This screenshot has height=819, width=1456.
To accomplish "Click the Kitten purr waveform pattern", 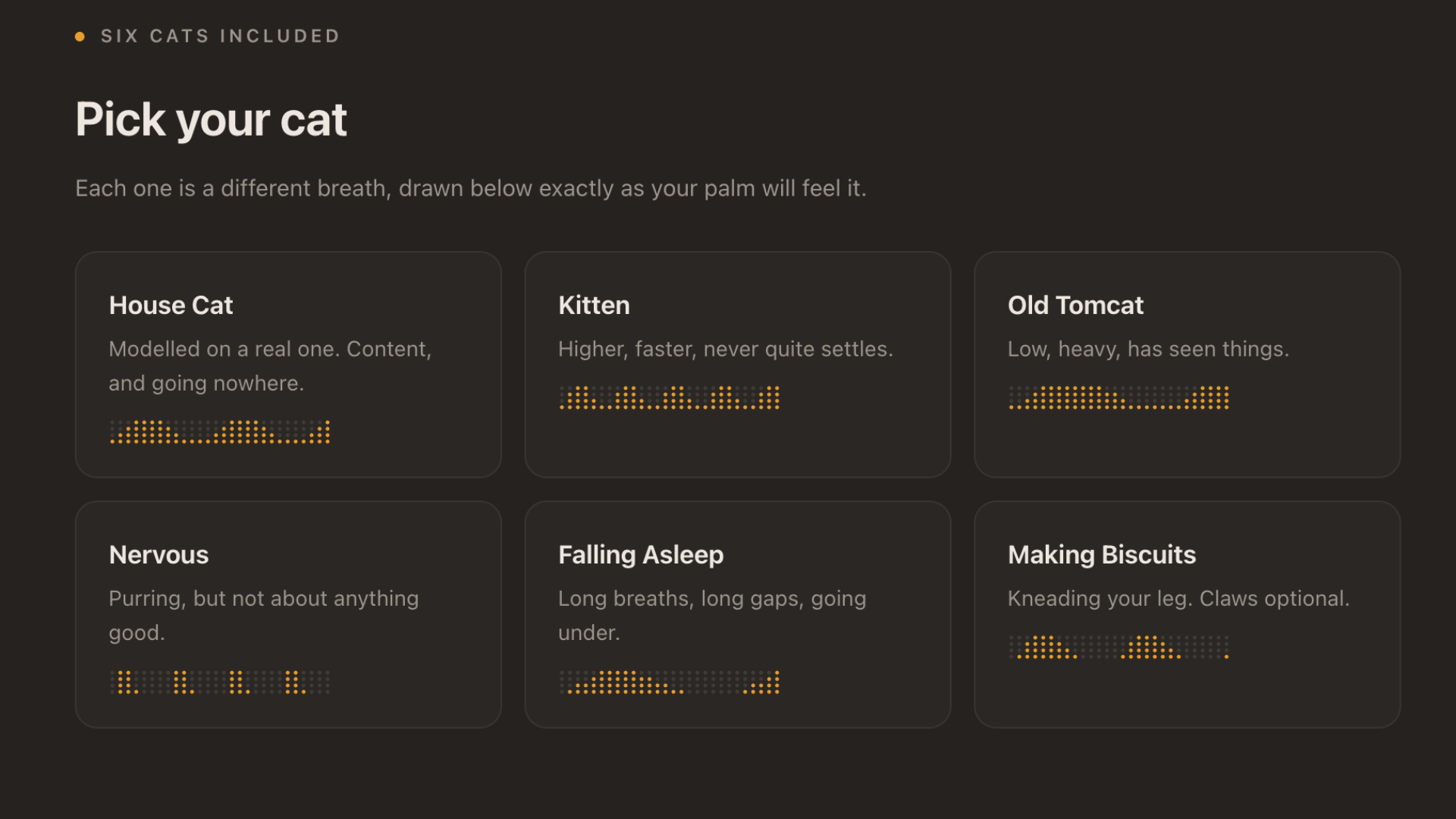I will (670, 397).
